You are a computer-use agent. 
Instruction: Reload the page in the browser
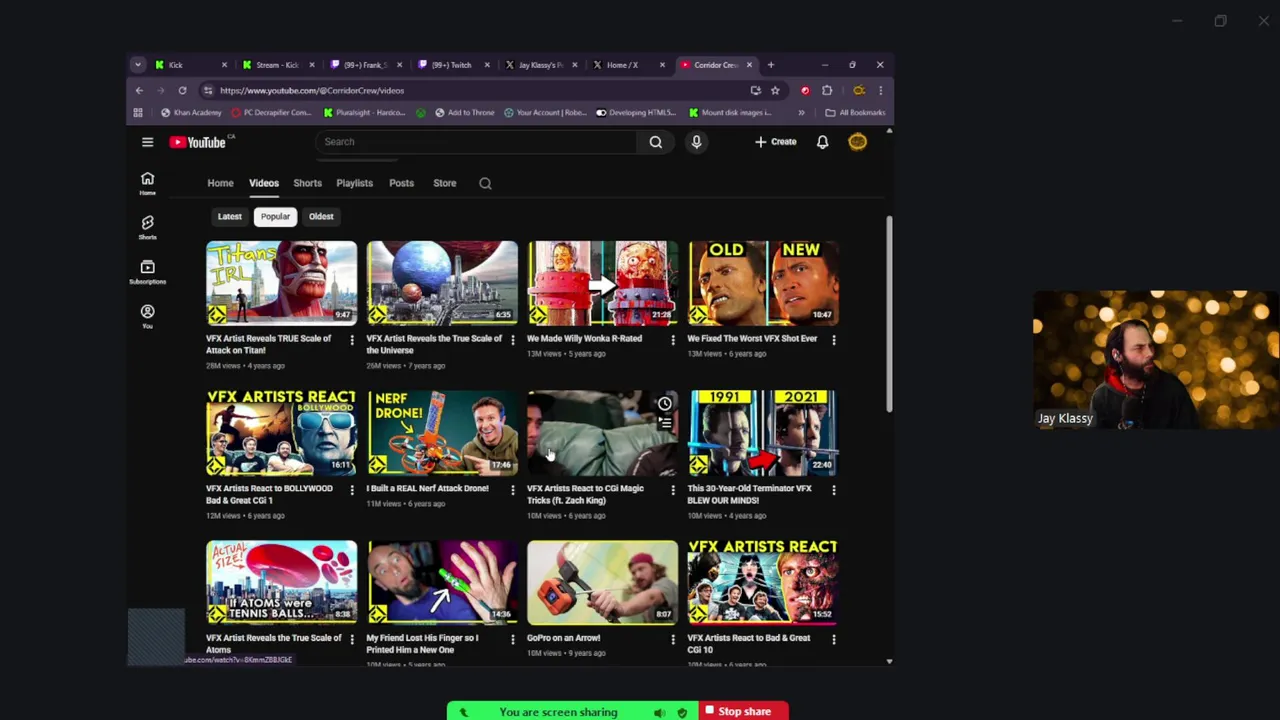pos(182,90)
